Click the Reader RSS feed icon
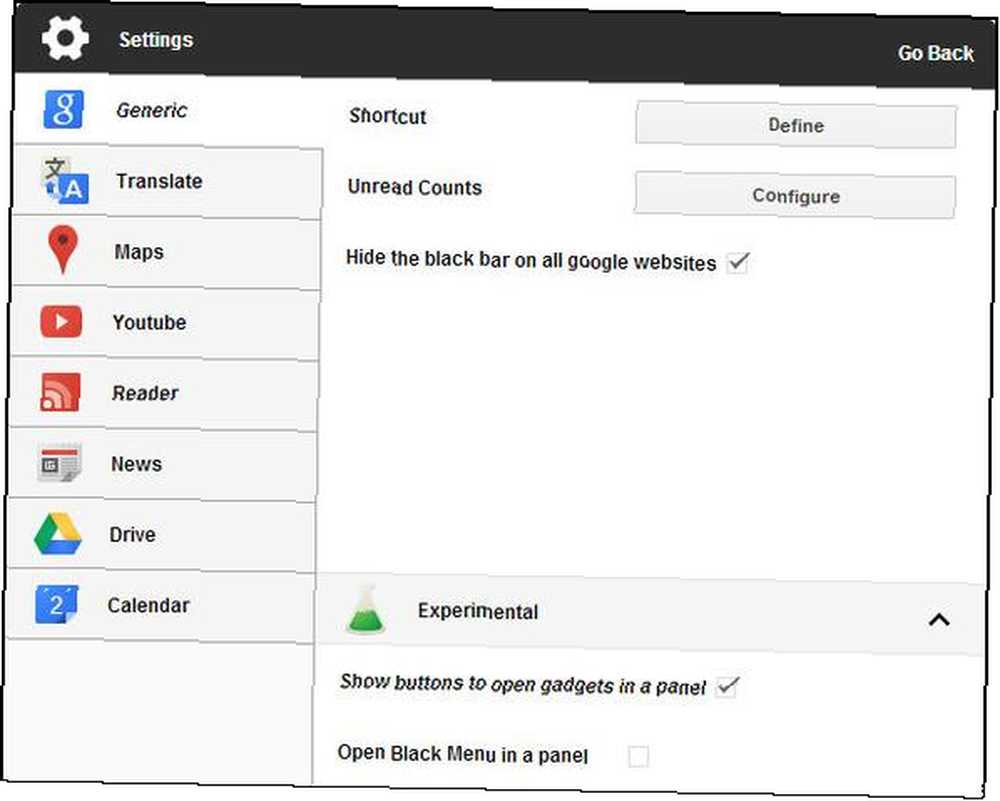 (x=60, y=392)
